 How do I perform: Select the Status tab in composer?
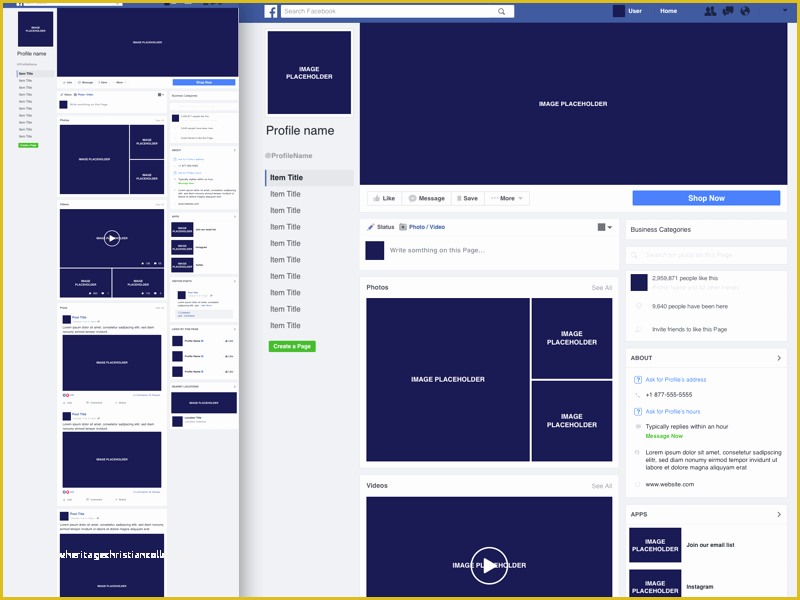tap(381, 227)
